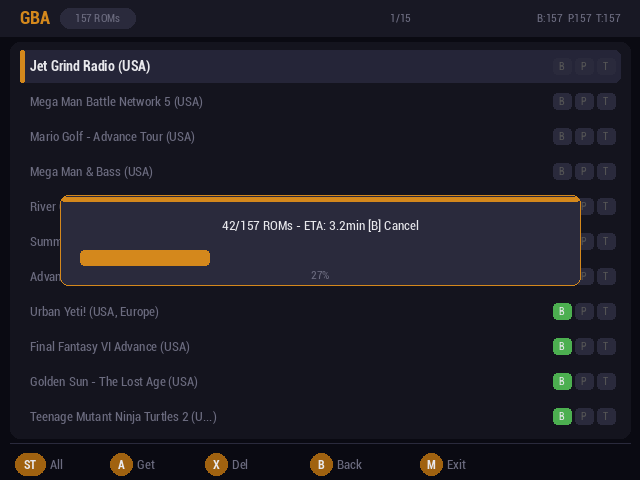Click the A button icon for Get
Image resolution: width=640 pixels, height=480 pixels.
pos(122,464)
